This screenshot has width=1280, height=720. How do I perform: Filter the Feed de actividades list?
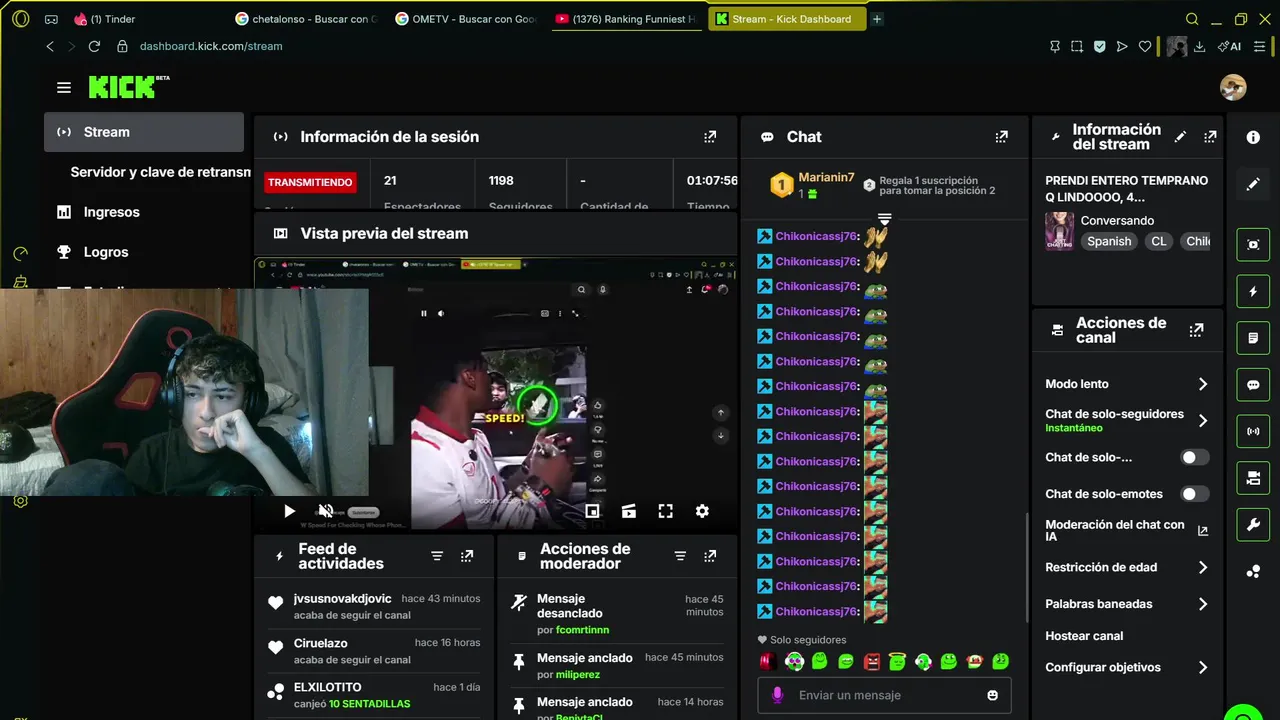[437, 556]
